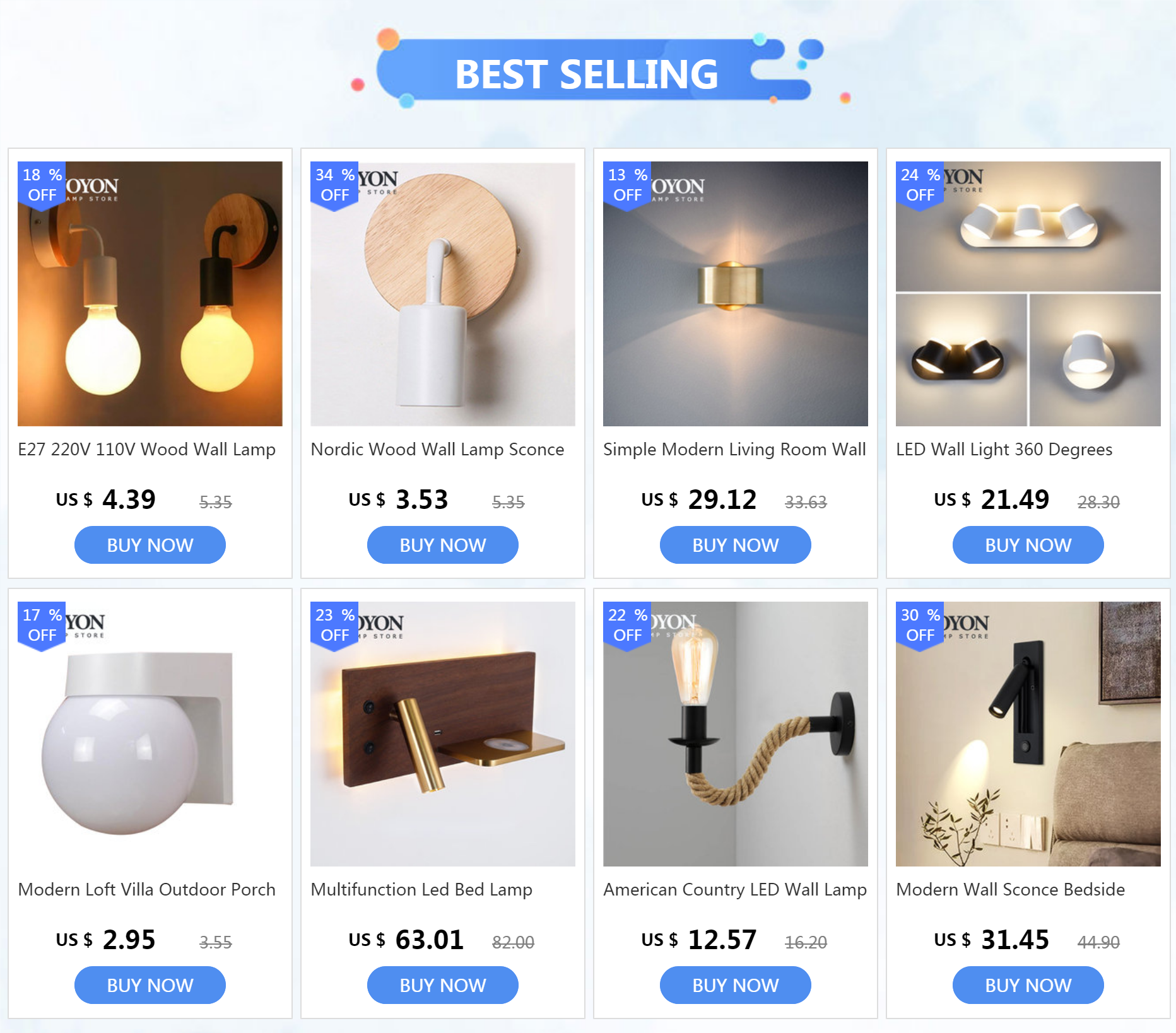The image size is (1176, 1033).
Task: Buy the Multifunction Led Bed Lamp
Action: click(443, 985)
